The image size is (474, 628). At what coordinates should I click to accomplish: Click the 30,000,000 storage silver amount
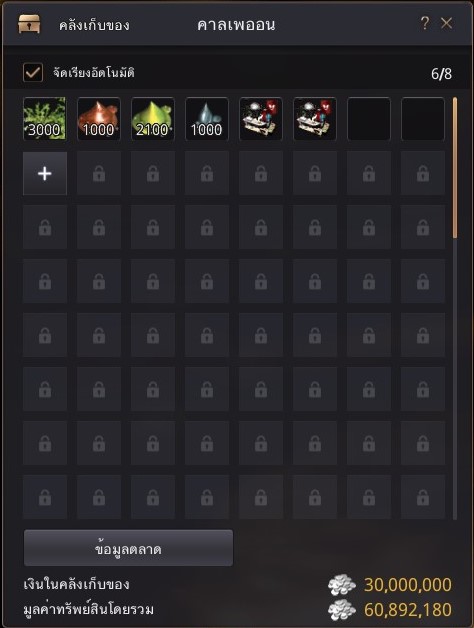coord(407,585)
